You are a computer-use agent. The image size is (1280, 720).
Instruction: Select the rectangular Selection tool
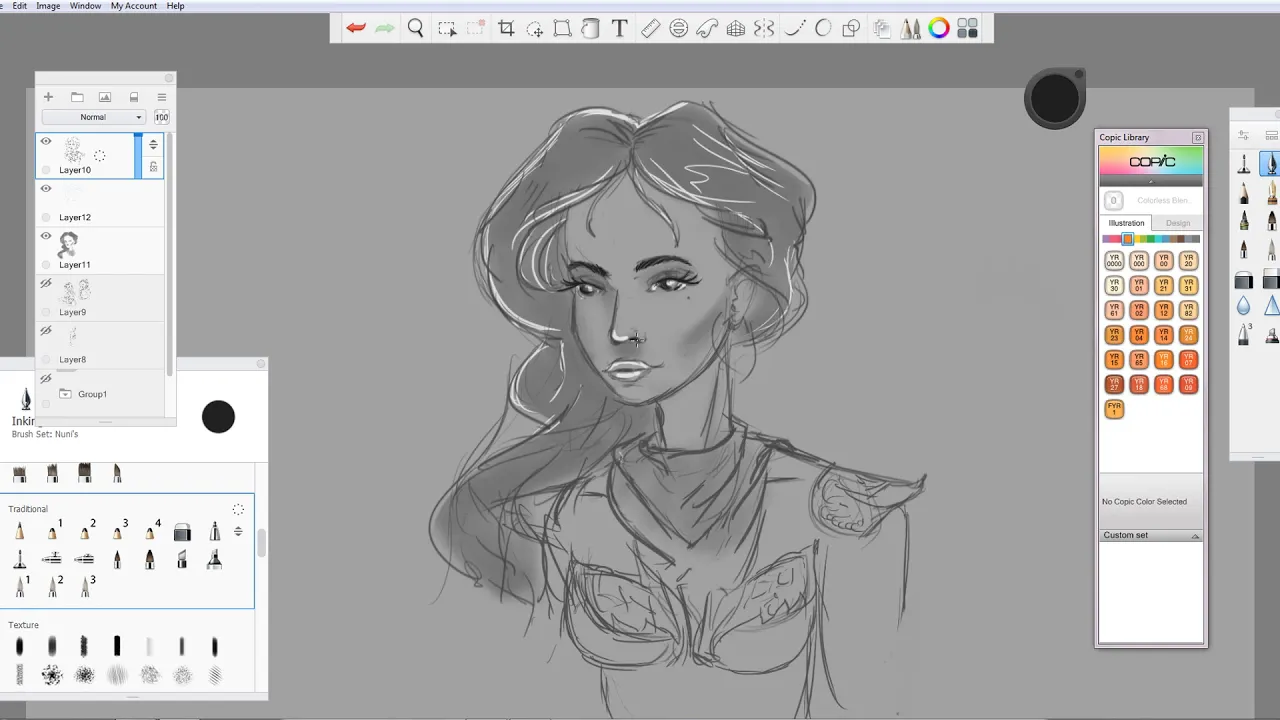(447, 29)
